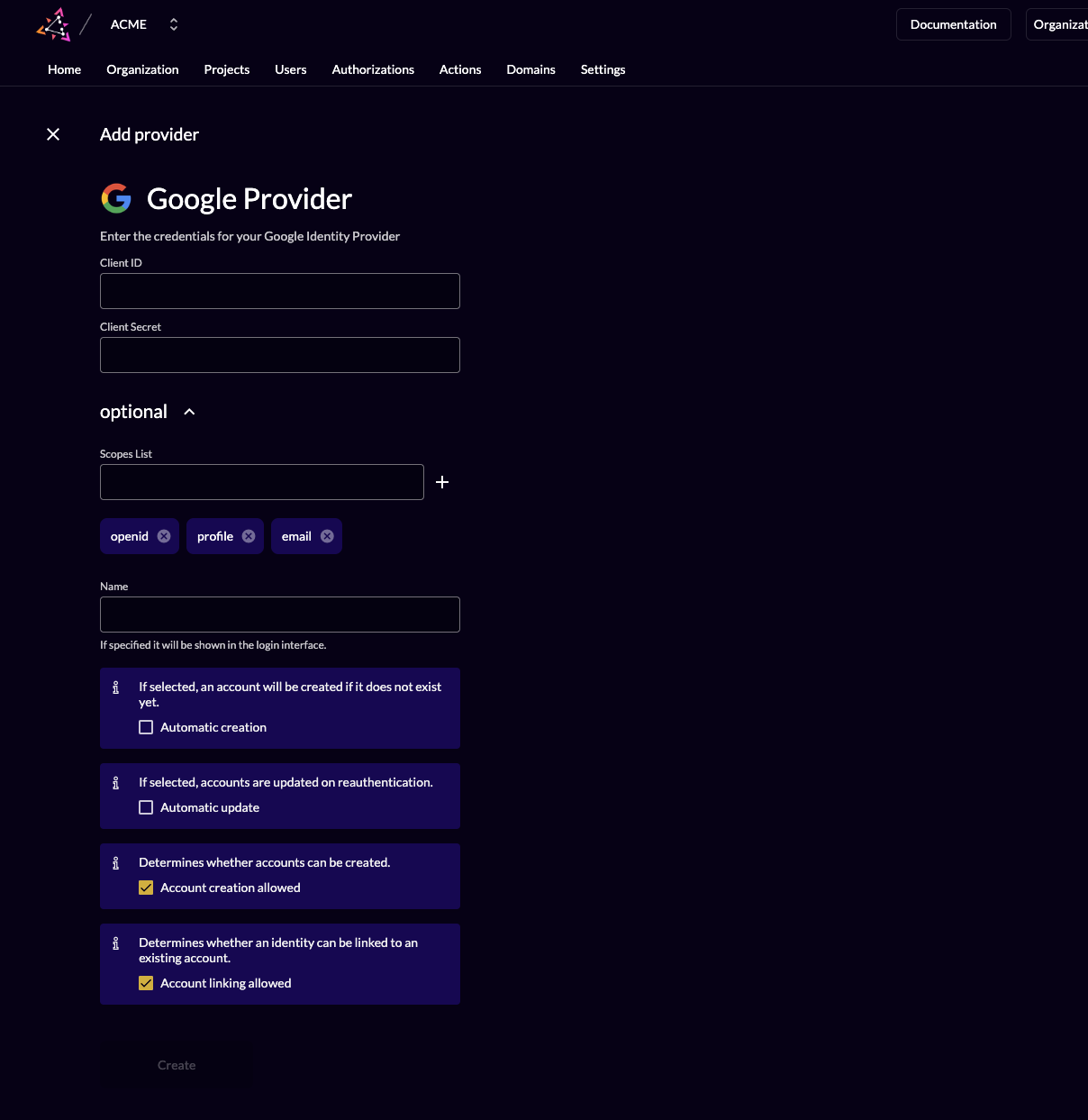Click the ZITADEL logo icon
Screen dimensions: 1088x1120
pyautogui.click(x=54, y=24)
